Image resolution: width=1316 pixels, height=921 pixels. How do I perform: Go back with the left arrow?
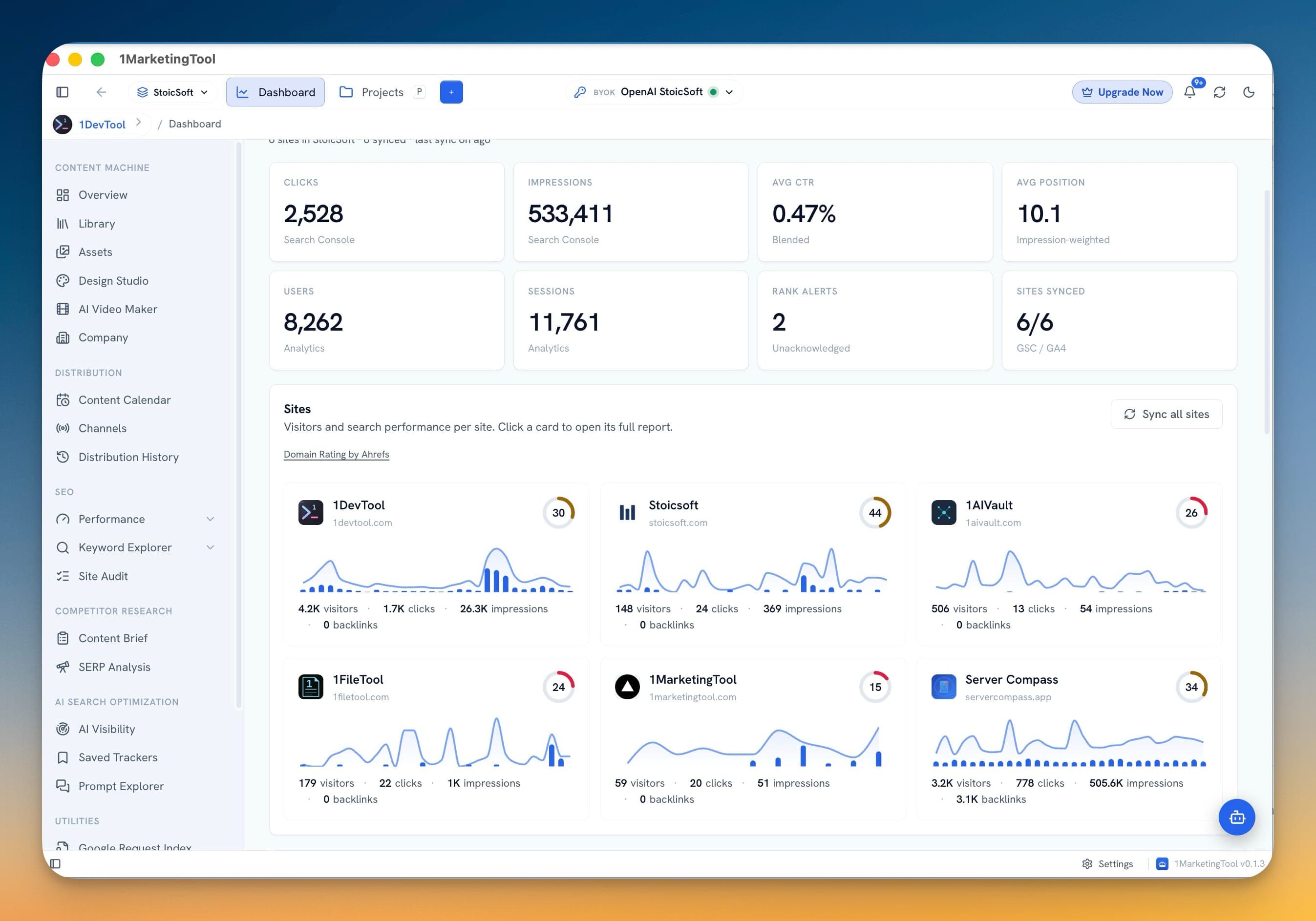(101, 92)
